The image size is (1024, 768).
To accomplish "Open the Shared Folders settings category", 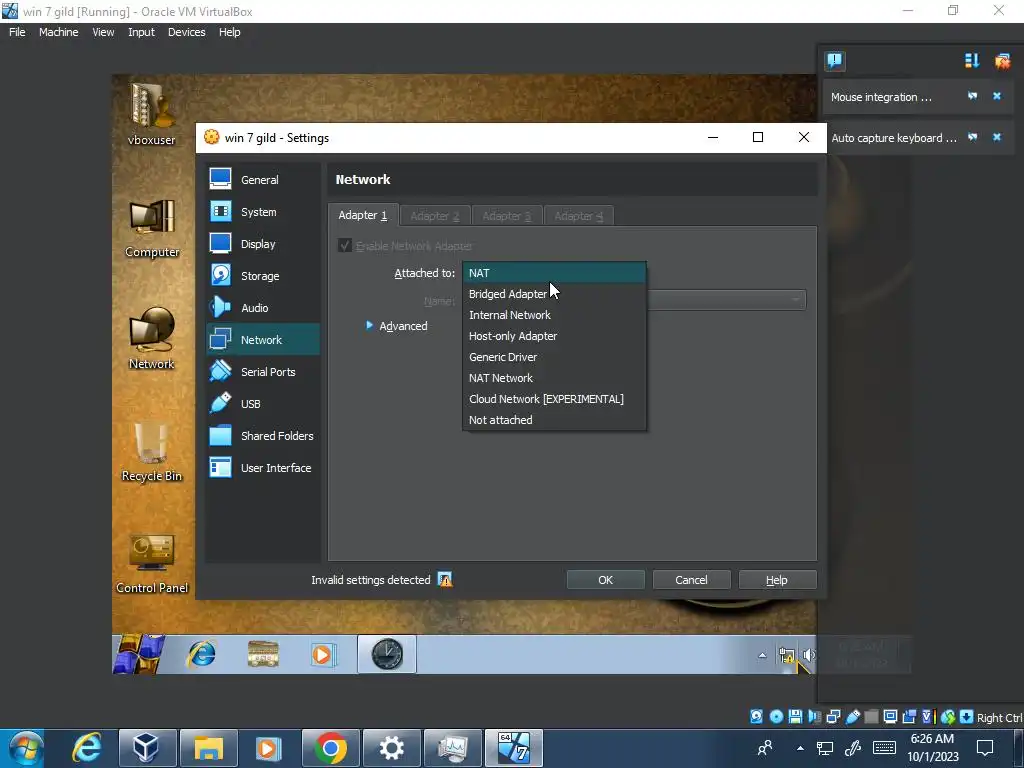I will coord(263,436).
